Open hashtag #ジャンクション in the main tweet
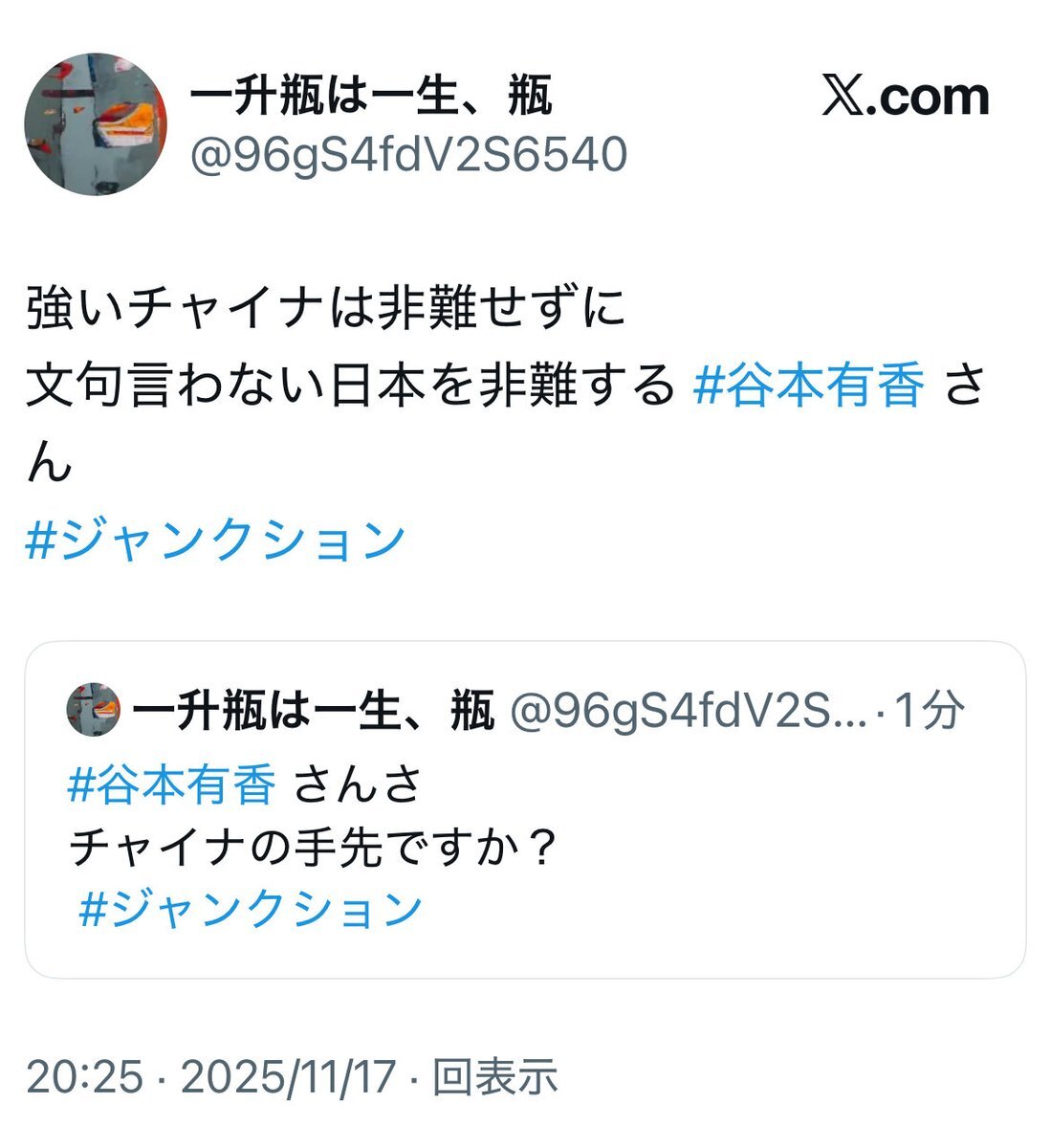The image size is (1051, 1148). [216, 541]
